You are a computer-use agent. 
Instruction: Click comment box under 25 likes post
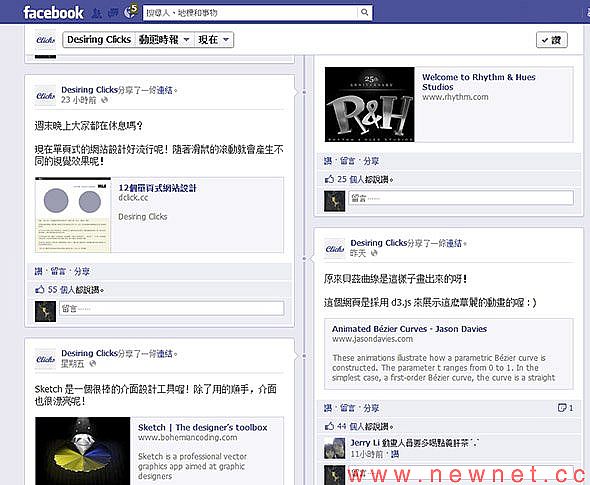tap(461, 198)
